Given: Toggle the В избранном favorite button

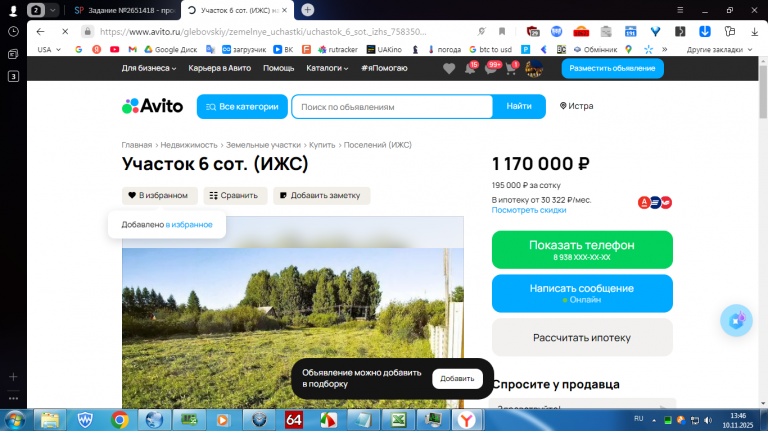Looking at the screenshot, I should click(x=160, y=195).
